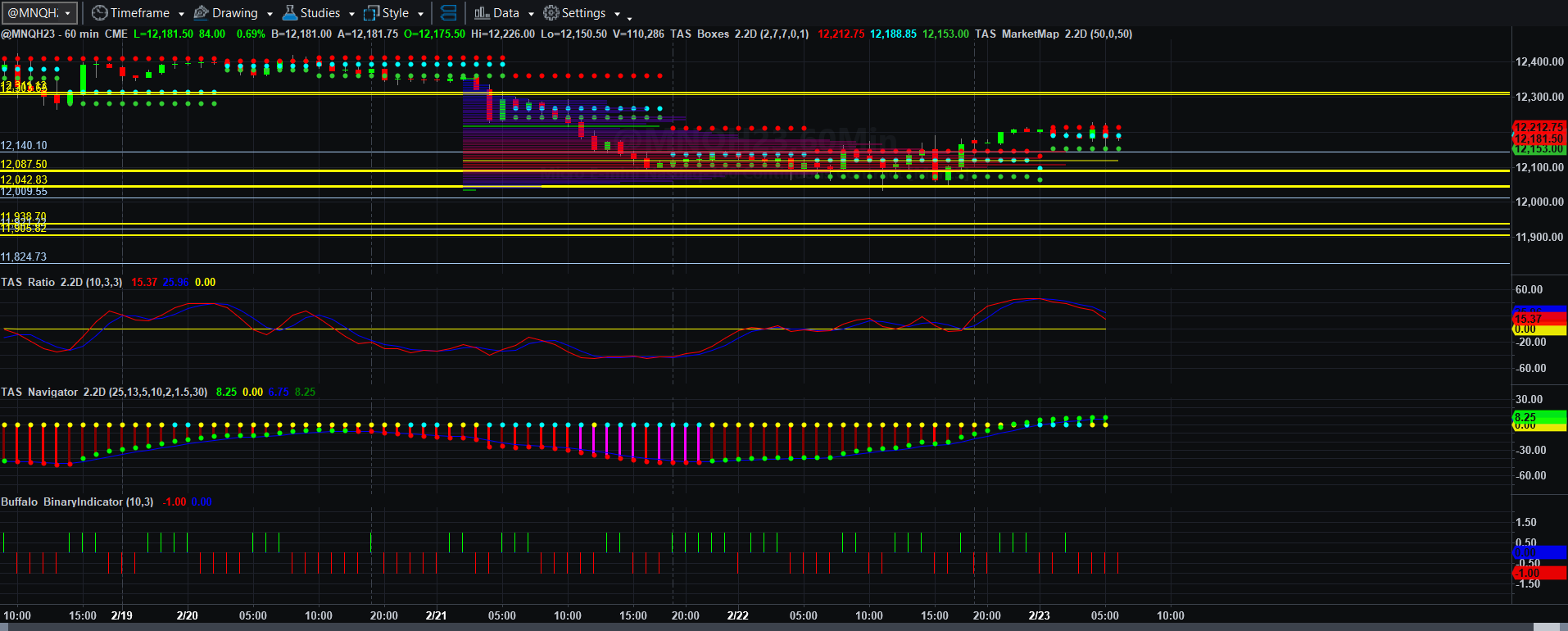Open the Style menu label

[x=396, y=13]
